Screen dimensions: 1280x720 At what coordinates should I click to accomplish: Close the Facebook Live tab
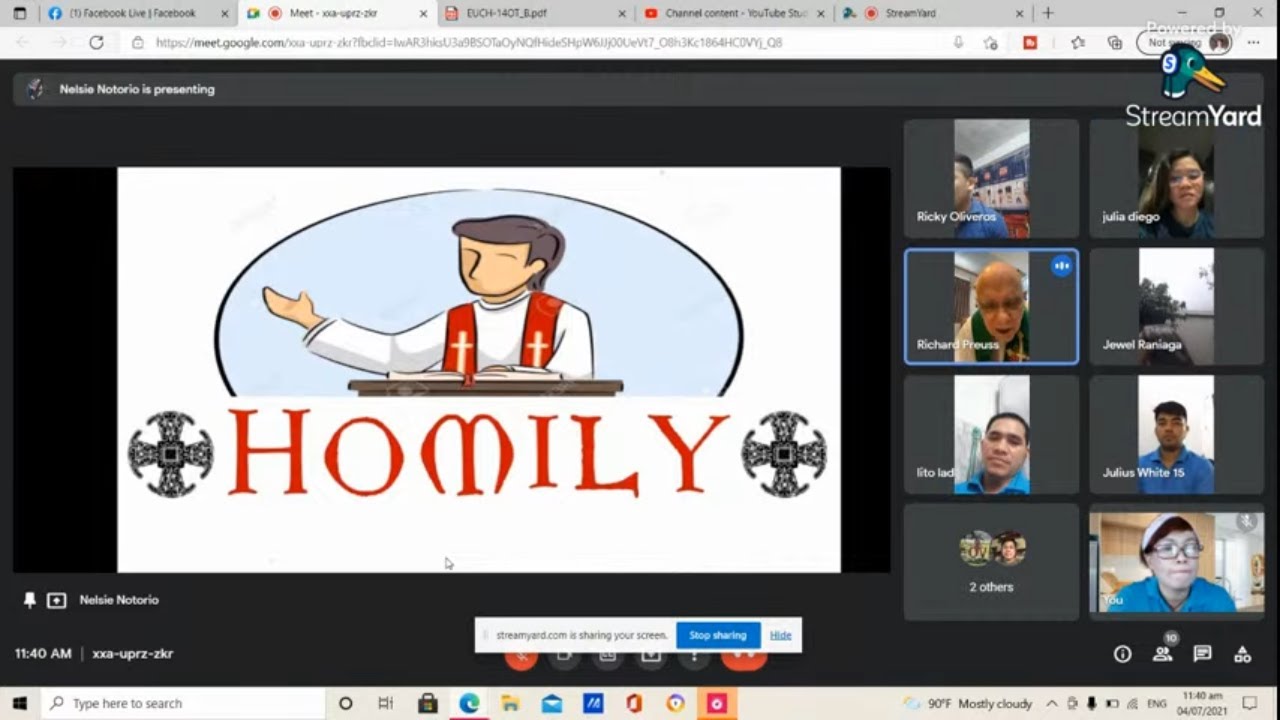(225, 13)
